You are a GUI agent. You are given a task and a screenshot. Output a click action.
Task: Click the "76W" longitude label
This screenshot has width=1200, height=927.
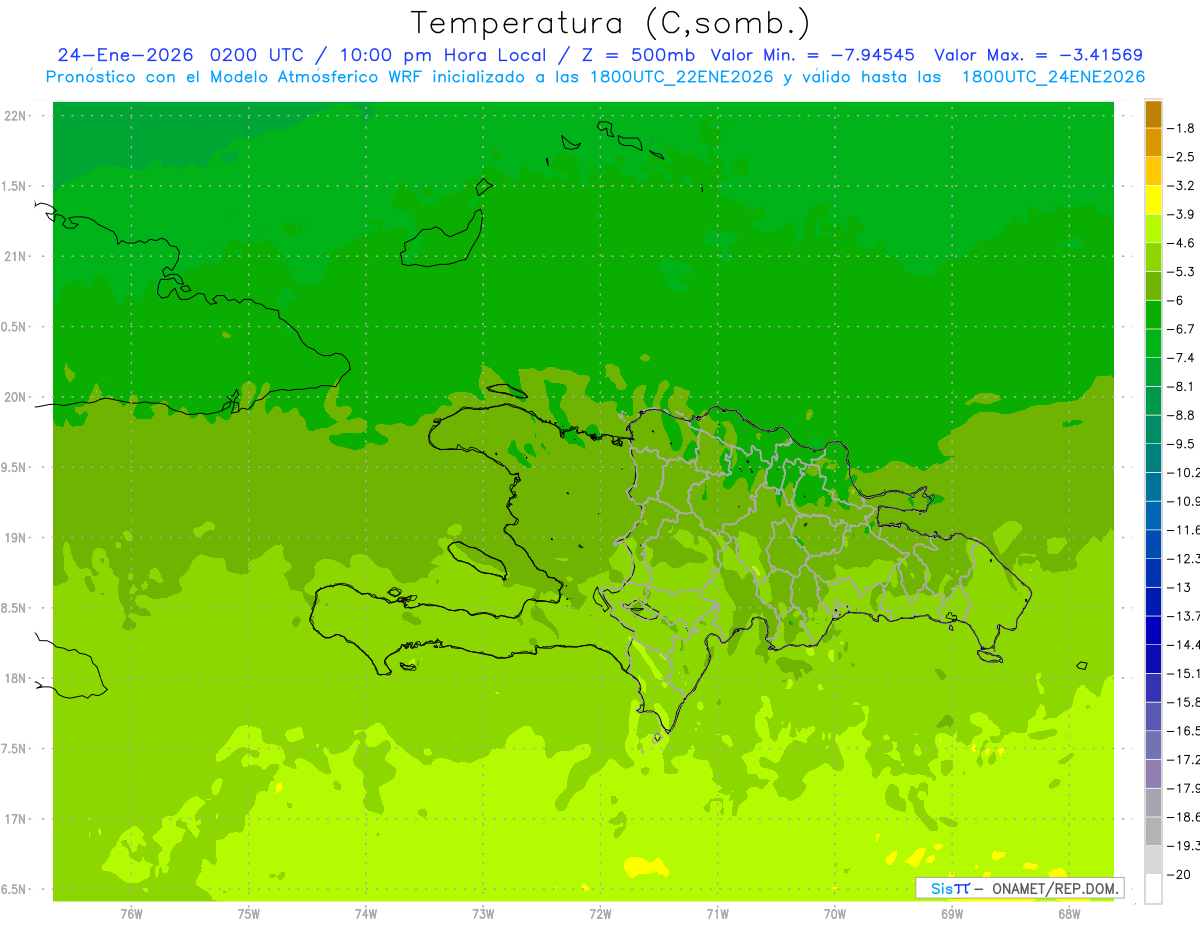coord(131,914)
